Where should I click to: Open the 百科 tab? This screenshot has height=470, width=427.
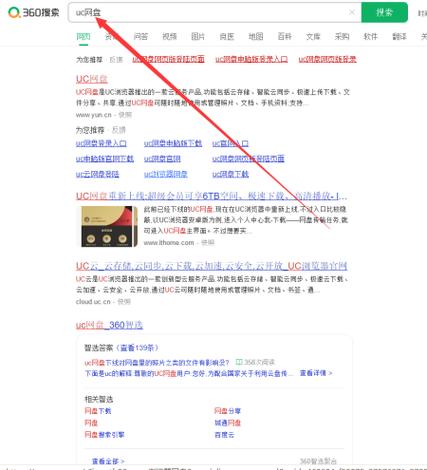(284, 36)
